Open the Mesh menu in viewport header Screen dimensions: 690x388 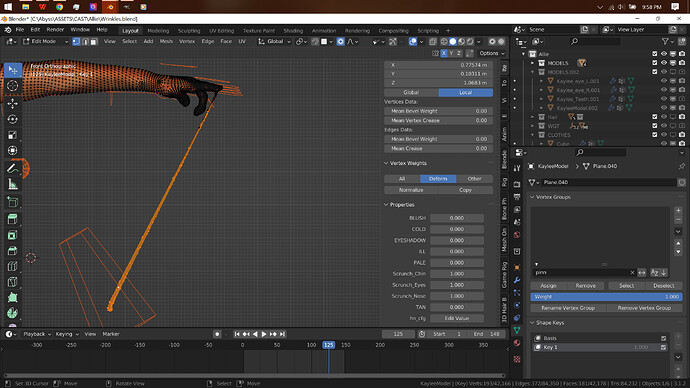[x=166, y=41]
